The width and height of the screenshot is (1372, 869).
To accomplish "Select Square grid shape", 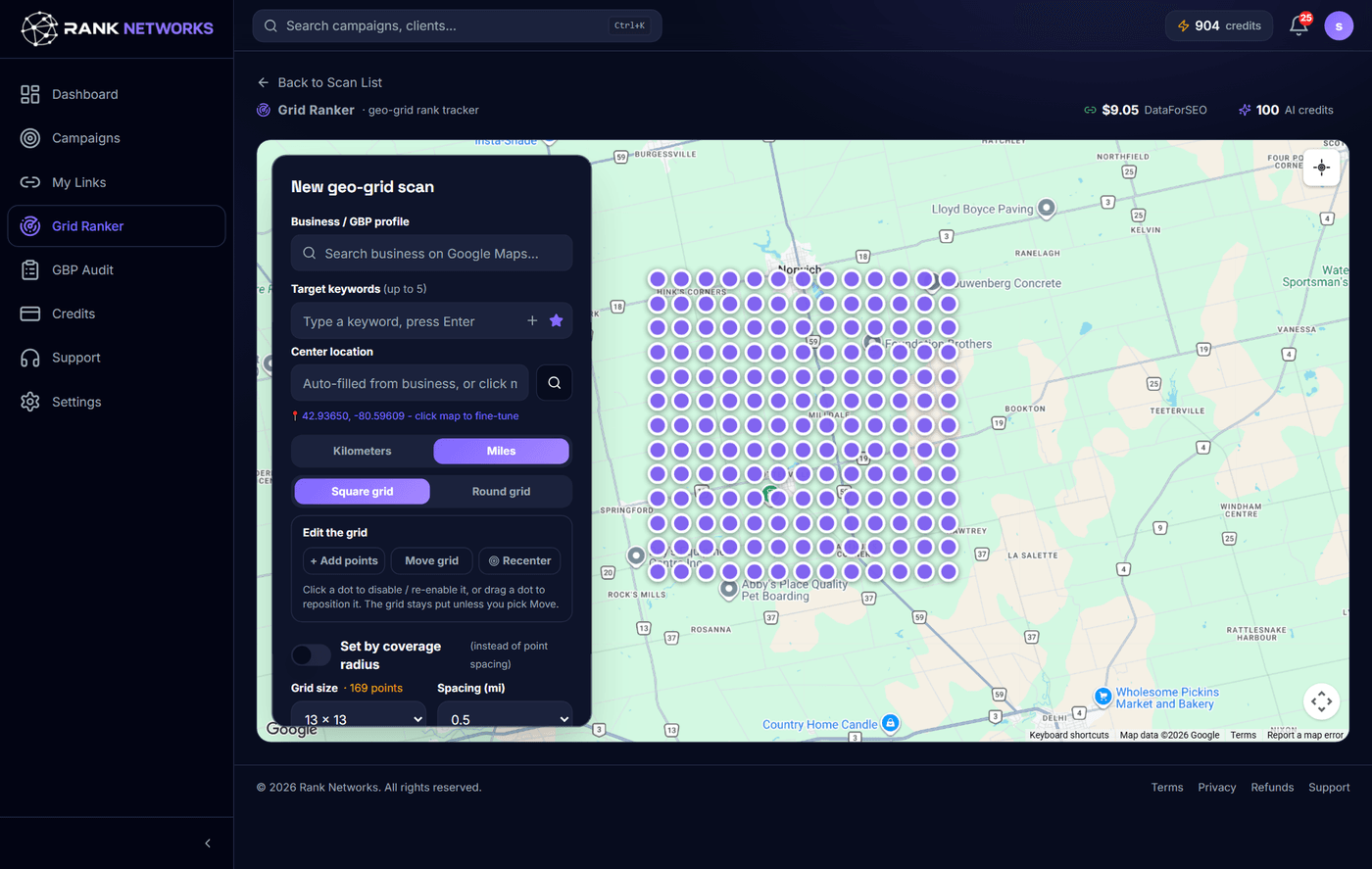I will (362, 492).
